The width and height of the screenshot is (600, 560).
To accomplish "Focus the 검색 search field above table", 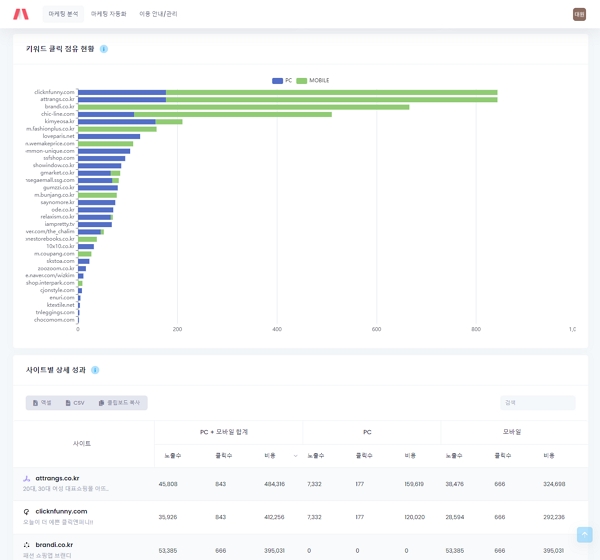I will coord(537,403).
